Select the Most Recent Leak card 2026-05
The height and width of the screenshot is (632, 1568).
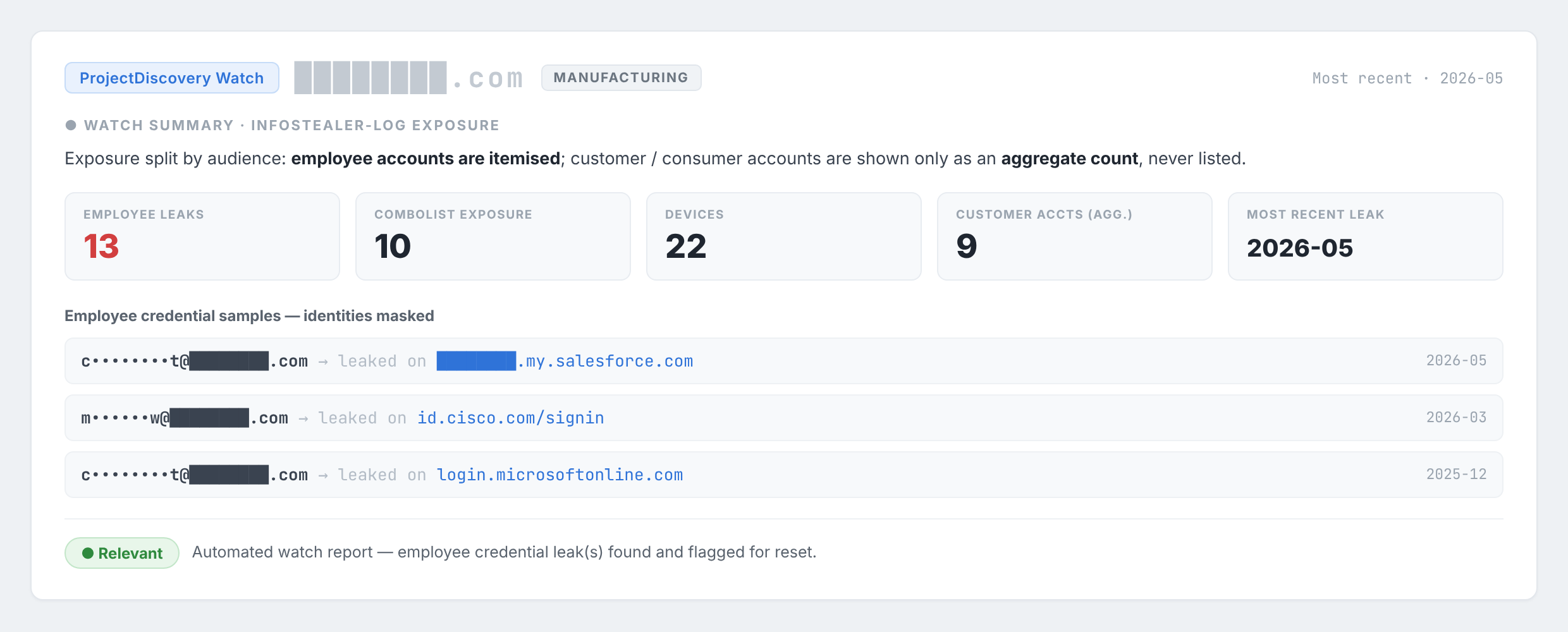point(1366,236)
